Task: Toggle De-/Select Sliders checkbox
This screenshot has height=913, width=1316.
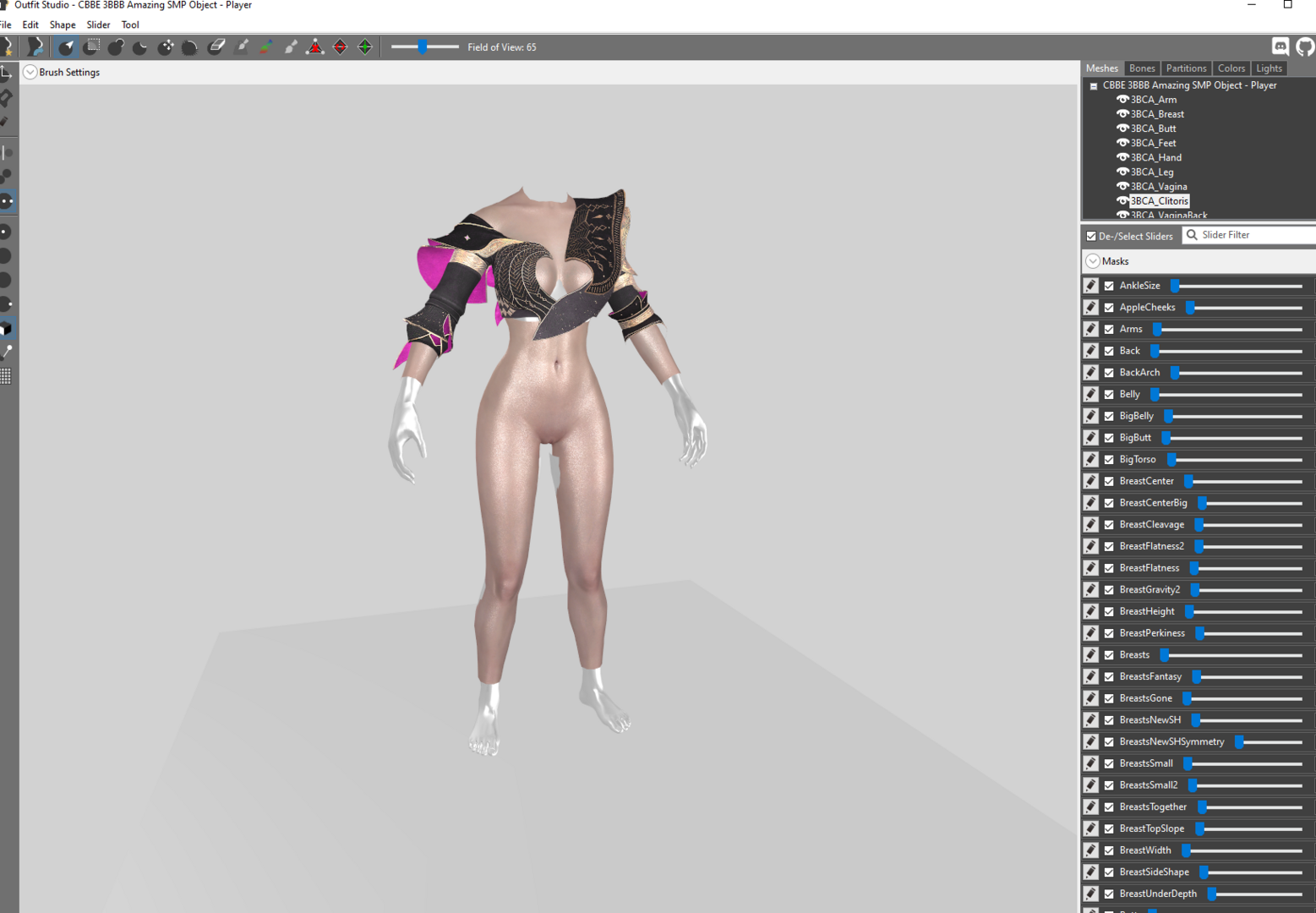Action: (1091, 236)
